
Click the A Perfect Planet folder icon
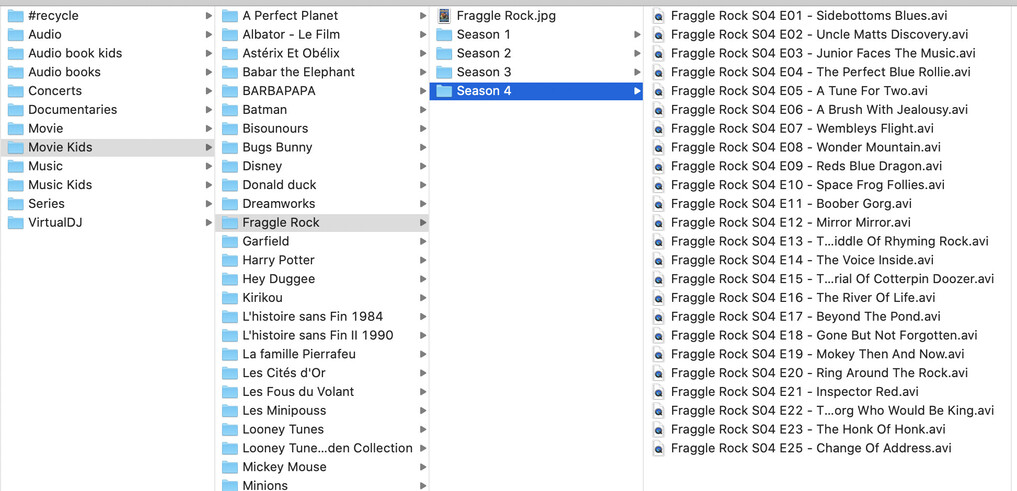[230, 16]
